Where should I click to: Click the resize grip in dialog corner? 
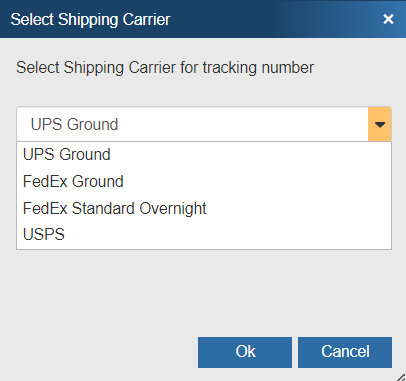coord(401,377)
